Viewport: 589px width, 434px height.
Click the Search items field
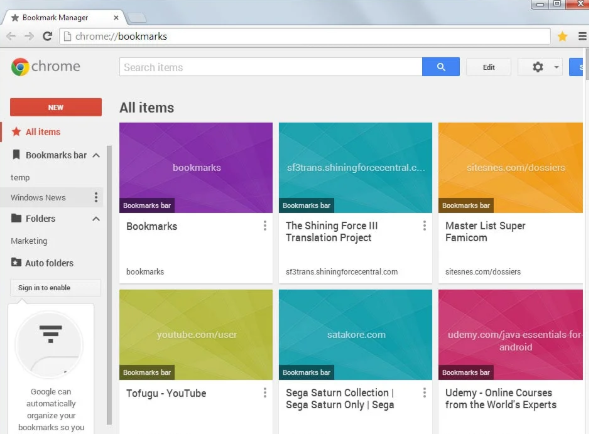(271, 67)
